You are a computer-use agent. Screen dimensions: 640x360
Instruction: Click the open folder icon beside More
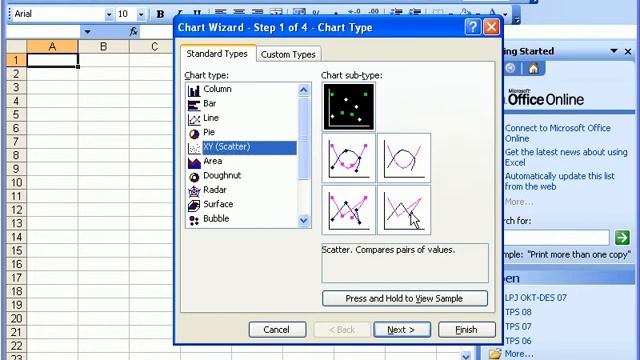495,353
